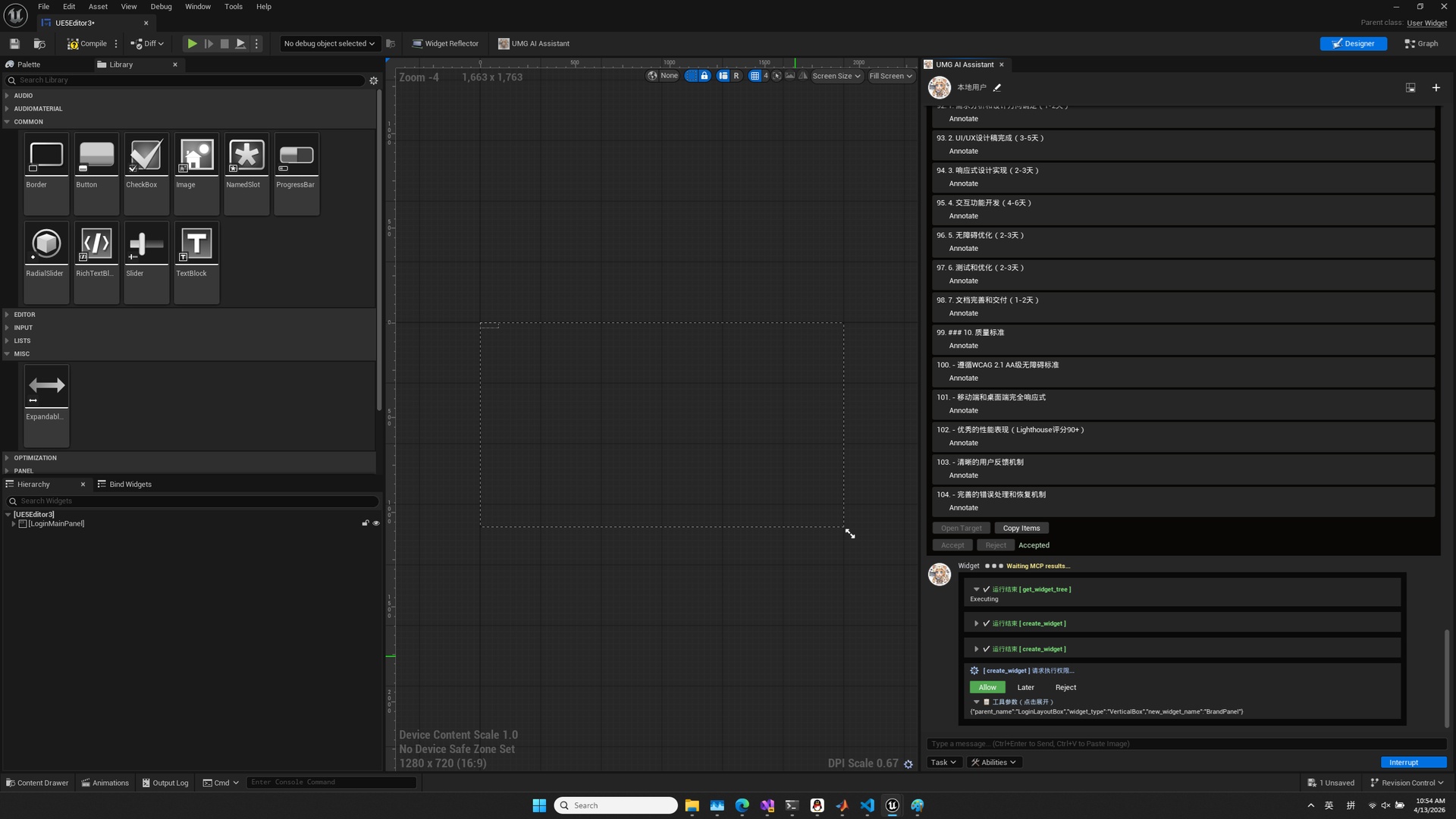Compile the widget blueprint
Image resolution: width=1456 pixels, height=819 pixels.
(87, 44)
